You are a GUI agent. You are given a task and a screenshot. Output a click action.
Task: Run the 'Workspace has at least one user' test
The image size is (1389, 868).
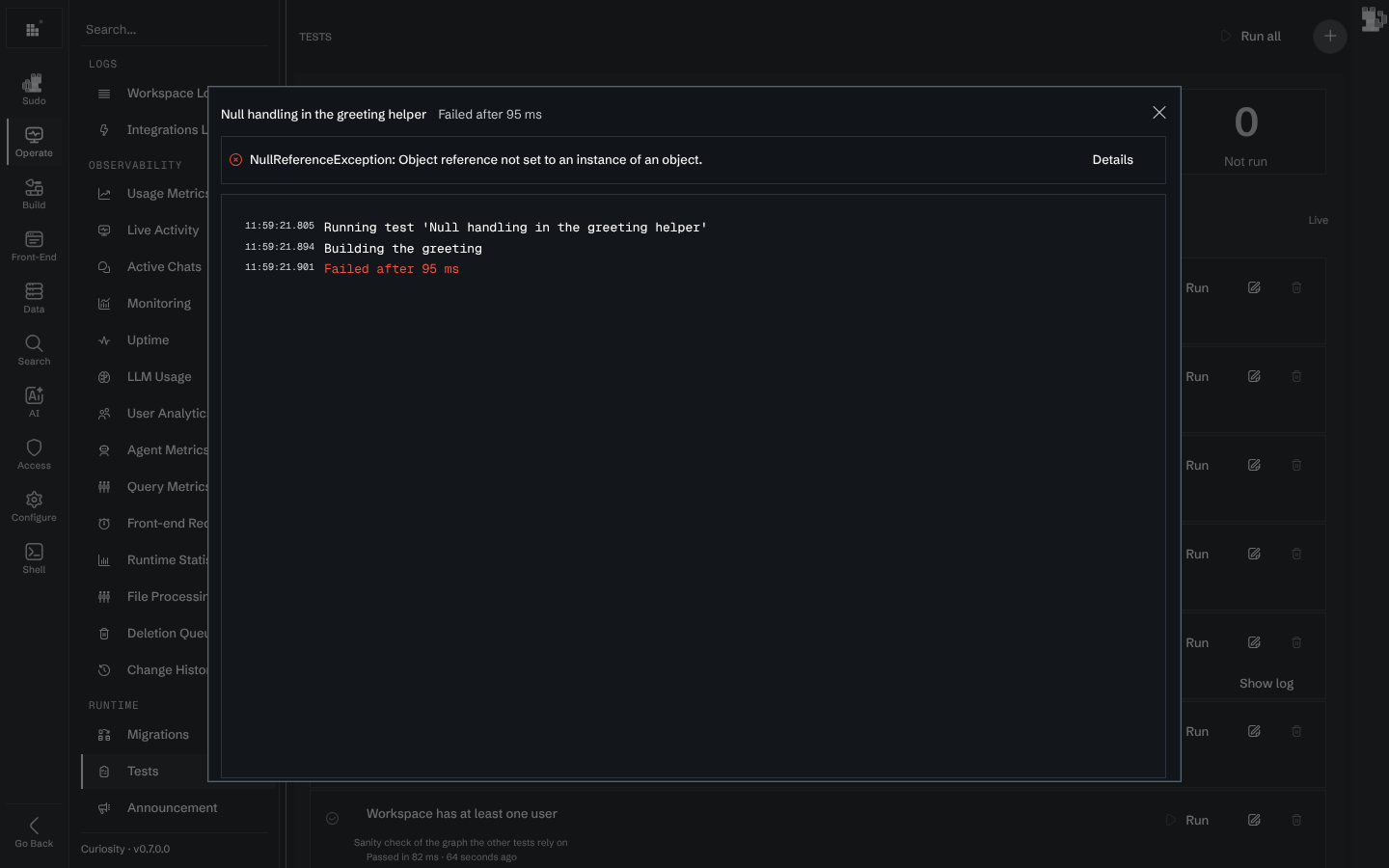(1187, 820)
